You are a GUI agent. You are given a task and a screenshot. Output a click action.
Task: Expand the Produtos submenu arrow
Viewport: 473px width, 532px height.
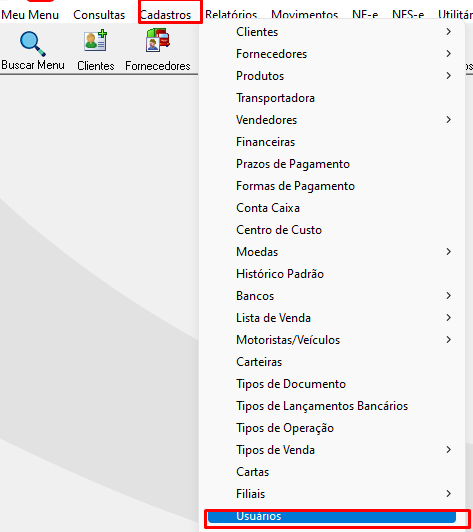pyautogui.click(x=449, y=76)
